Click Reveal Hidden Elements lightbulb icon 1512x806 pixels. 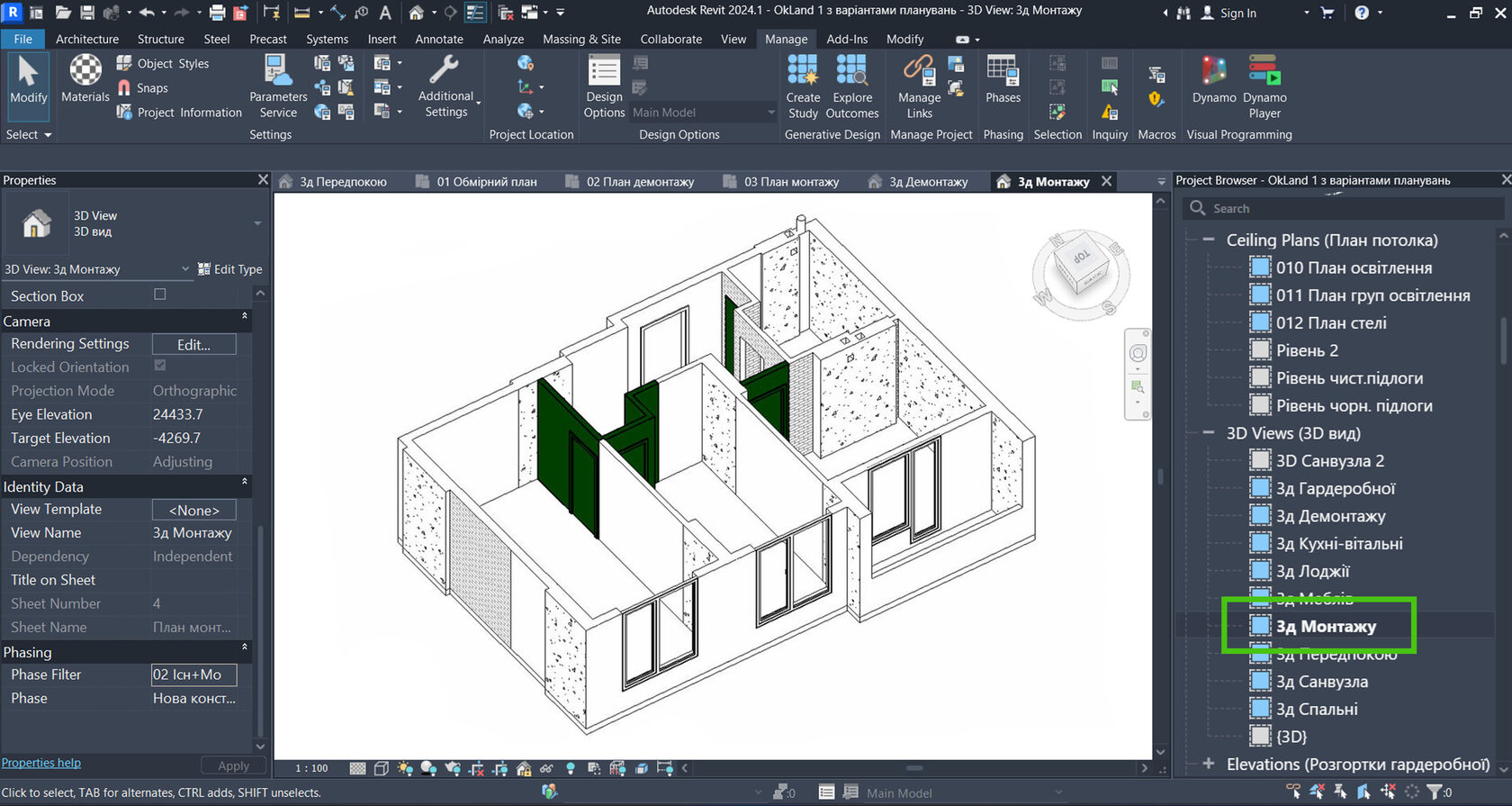[x=570, y=768]
